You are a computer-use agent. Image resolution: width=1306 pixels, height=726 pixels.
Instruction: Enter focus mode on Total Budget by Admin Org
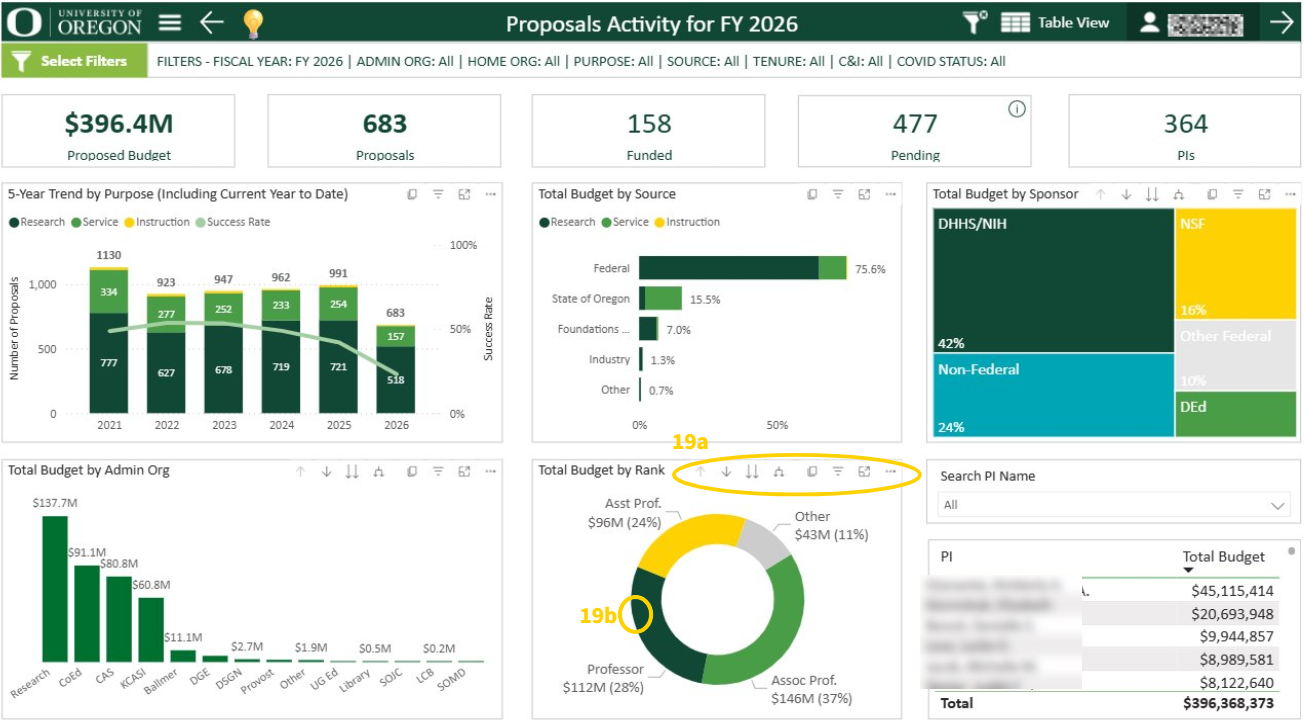click(464, 471)
